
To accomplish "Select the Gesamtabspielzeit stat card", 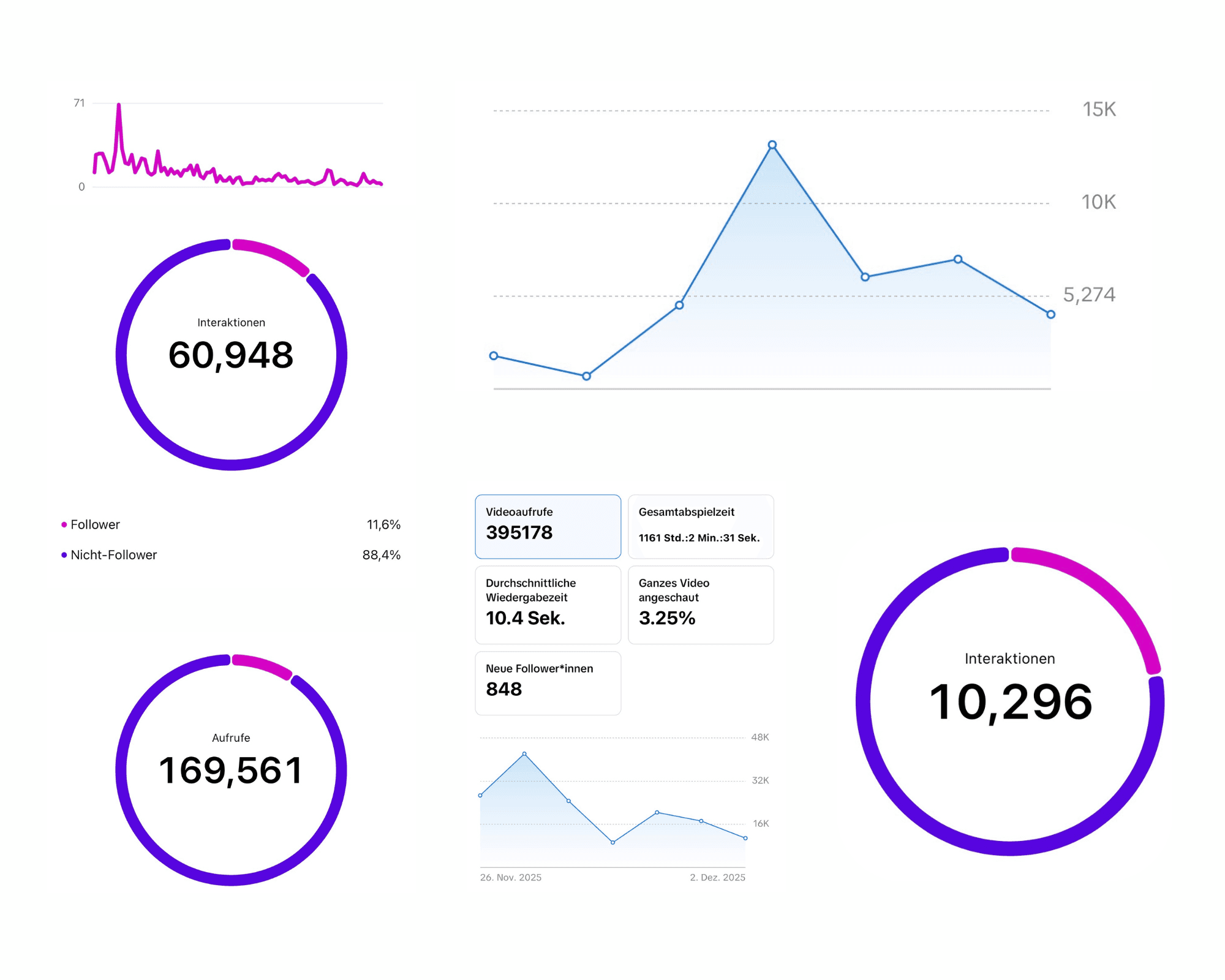I will pos(701,526).
